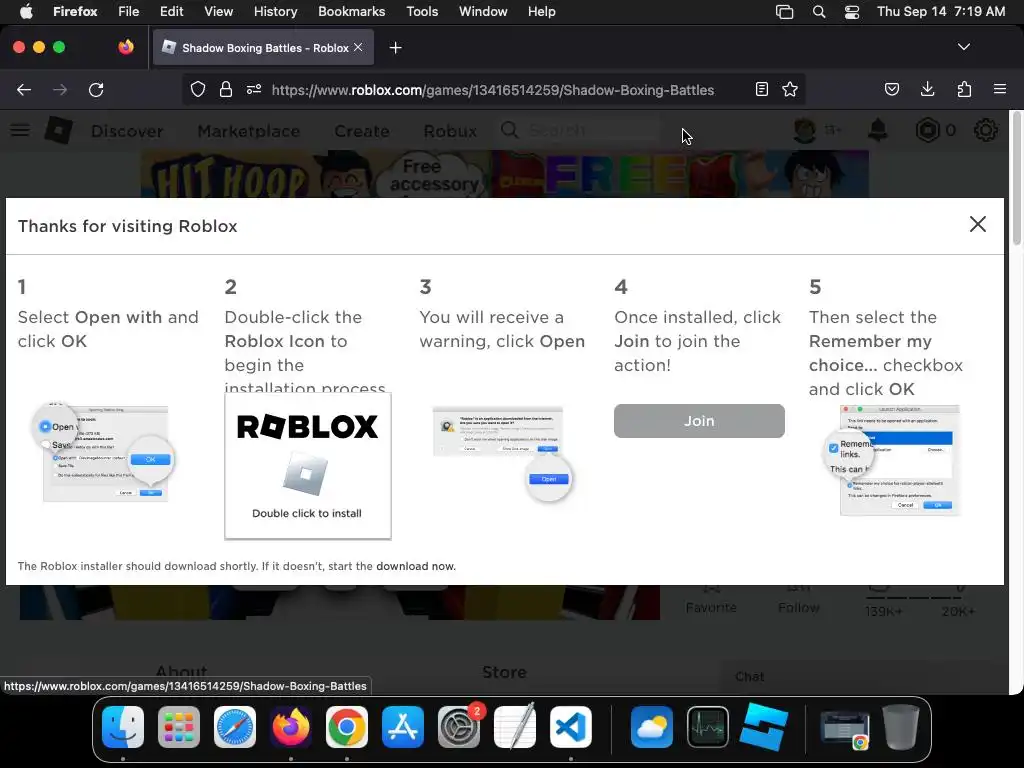The image size is (1024, 768).
Task: Open the View menu
Action: [x=218, y=11]
